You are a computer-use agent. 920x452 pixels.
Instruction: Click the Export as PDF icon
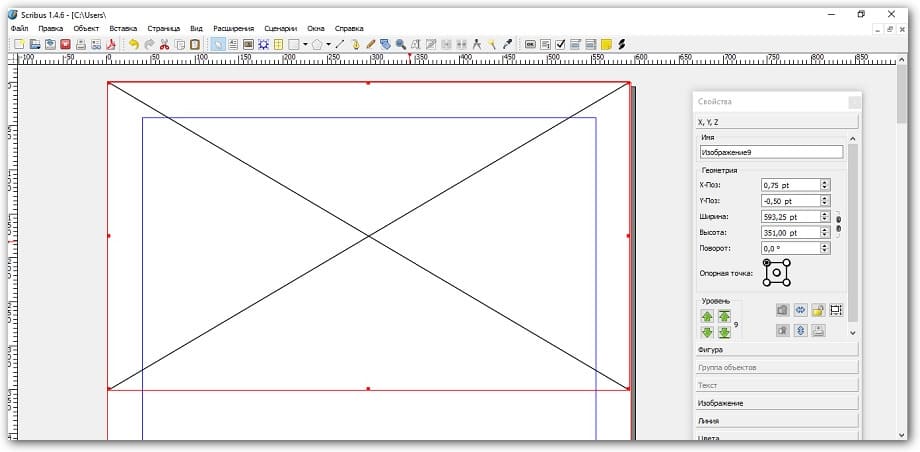111,44
